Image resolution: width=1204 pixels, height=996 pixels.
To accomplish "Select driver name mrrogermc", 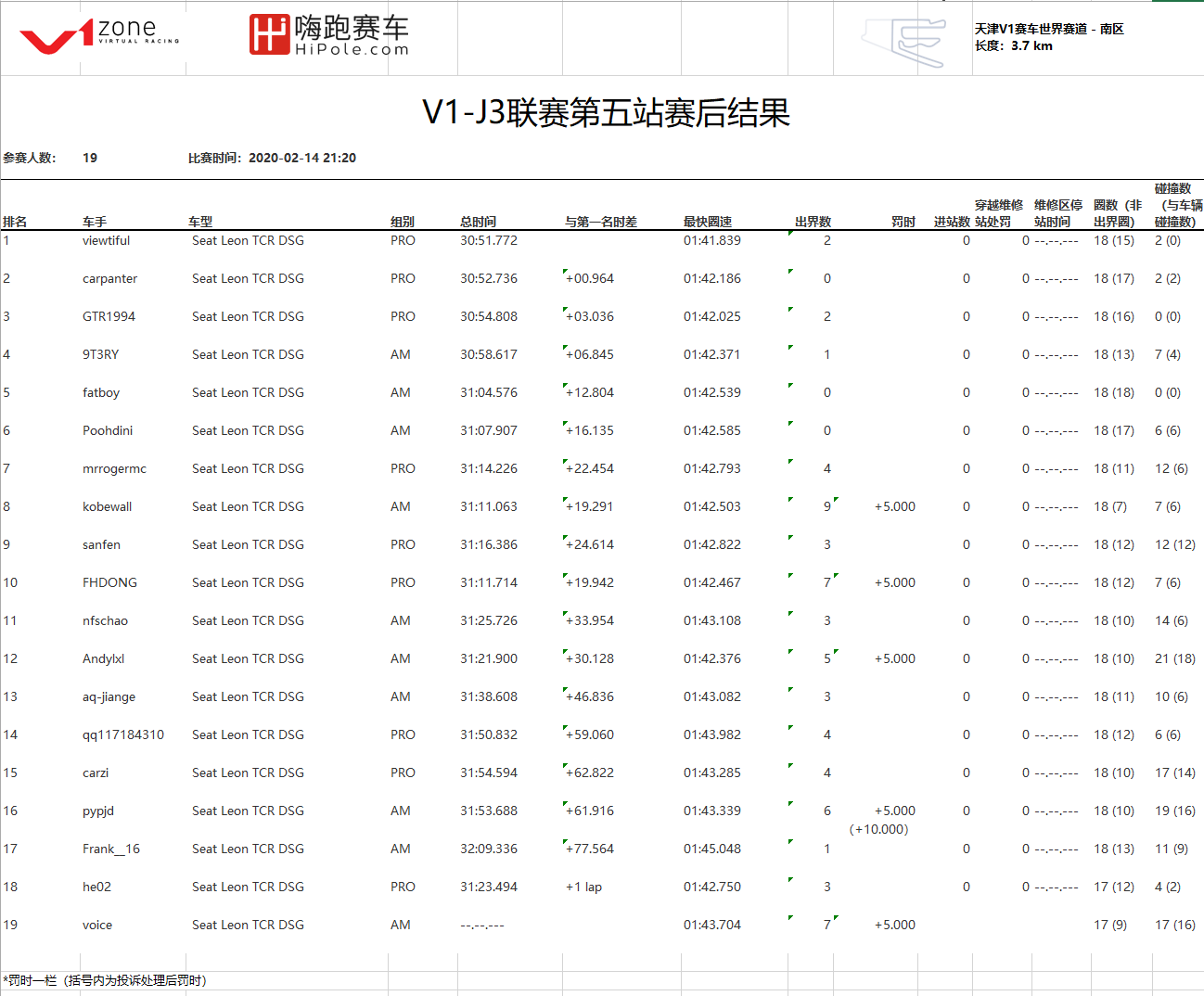I will 114,468.
